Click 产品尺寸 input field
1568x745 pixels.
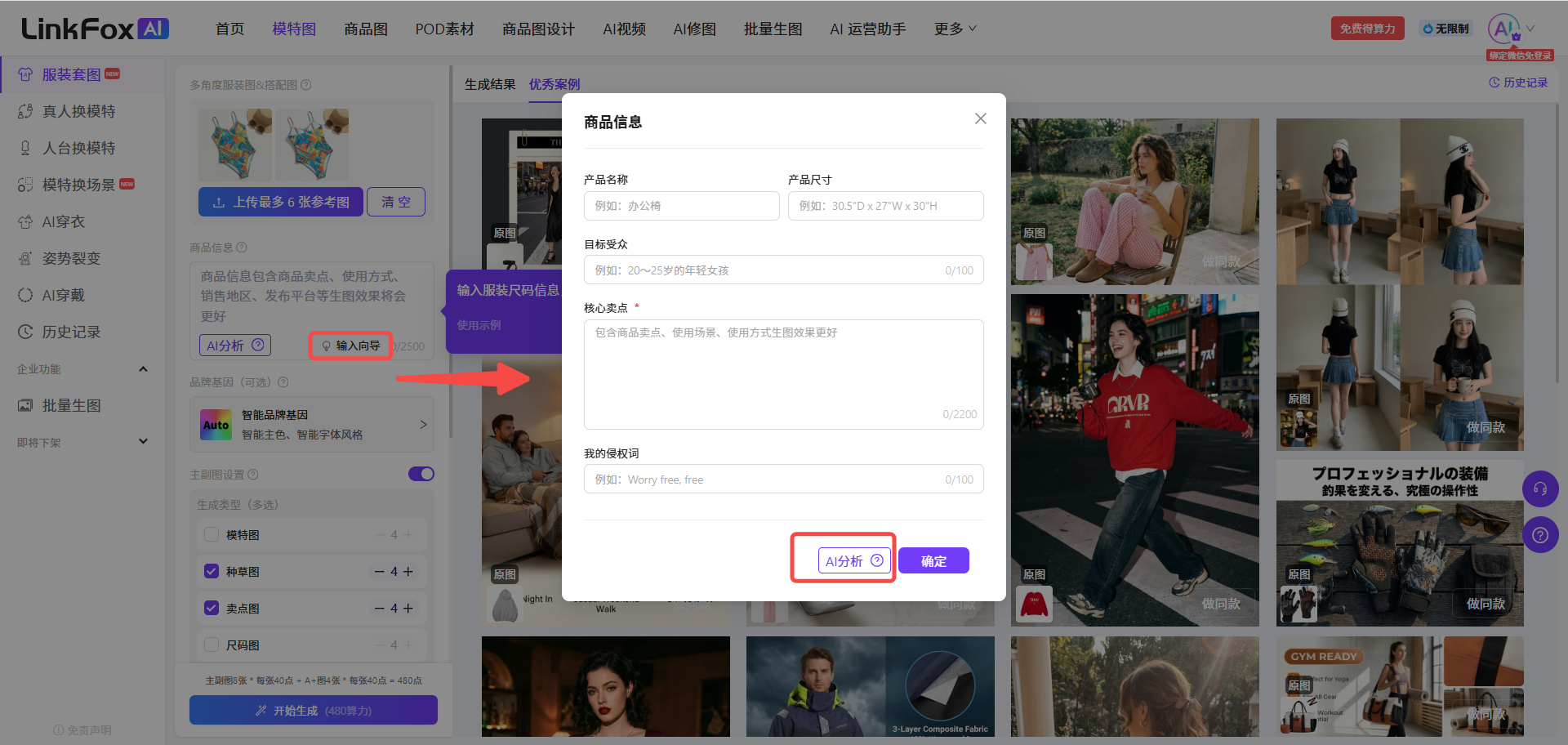886,206
